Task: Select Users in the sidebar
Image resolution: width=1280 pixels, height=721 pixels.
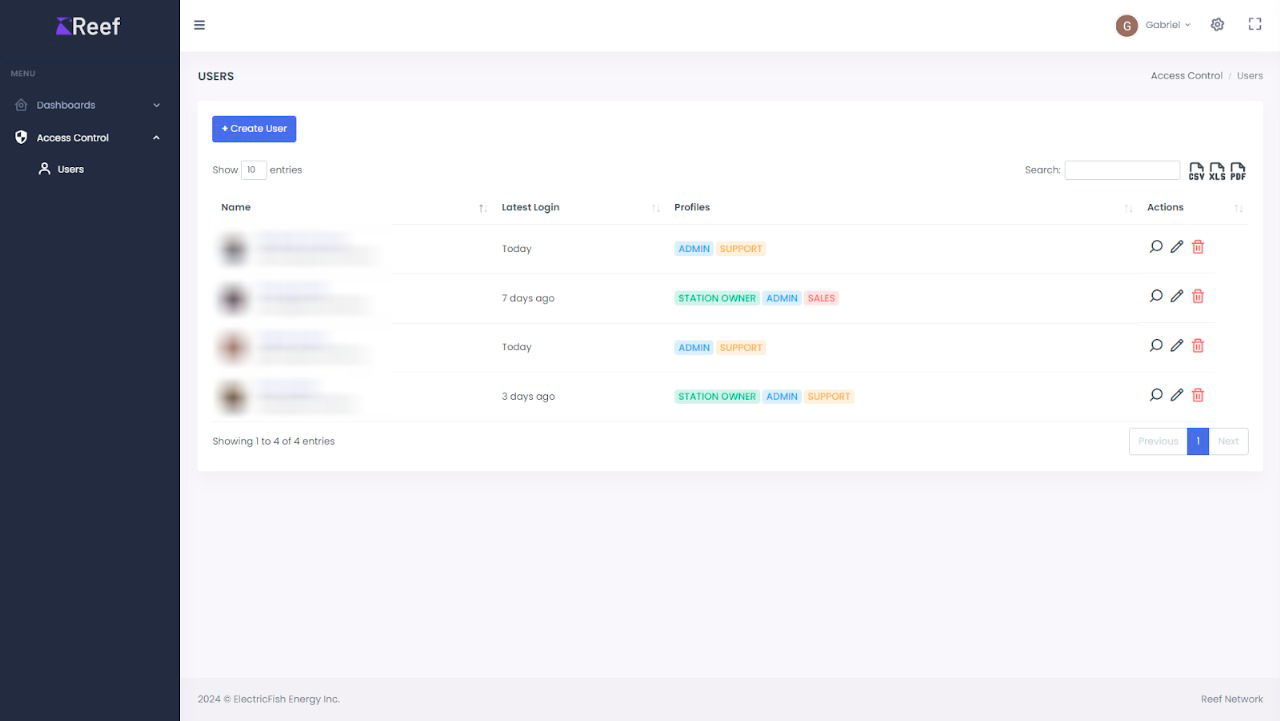Action: pos(70,170)
